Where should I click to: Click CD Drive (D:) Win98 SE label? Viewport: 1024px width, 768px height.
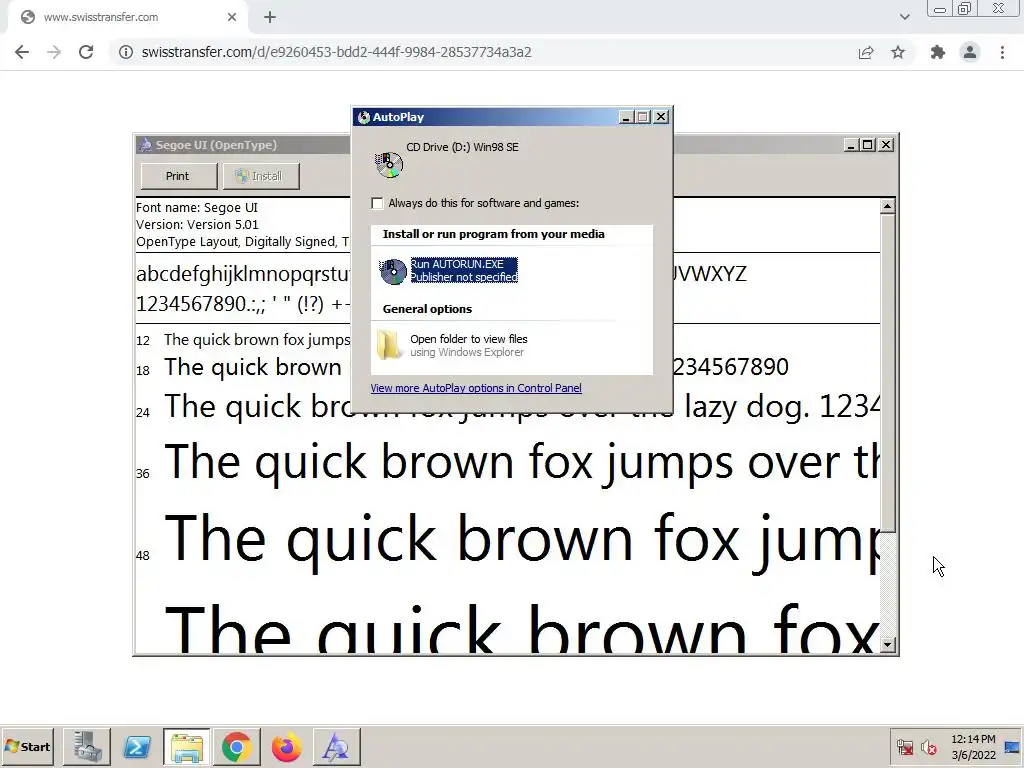462,148
